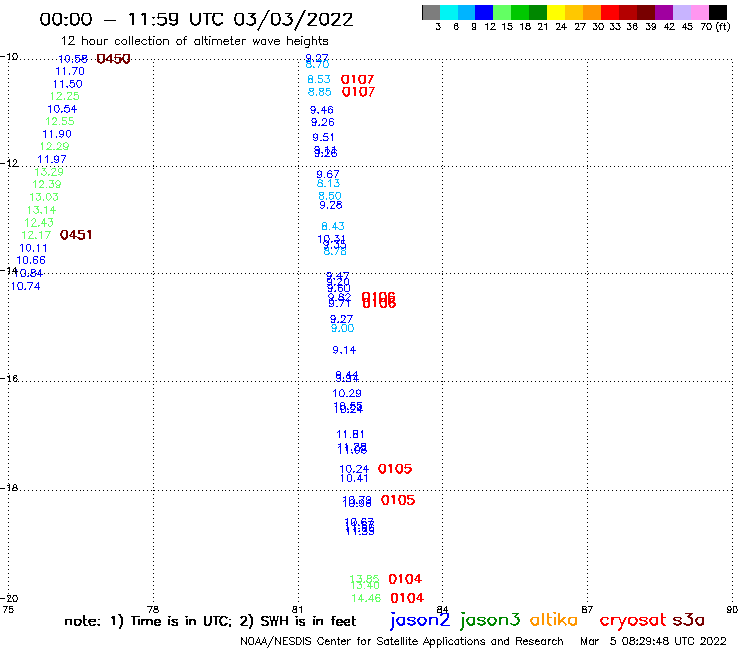Click the wave height value '10.11'

click(33, 248)
